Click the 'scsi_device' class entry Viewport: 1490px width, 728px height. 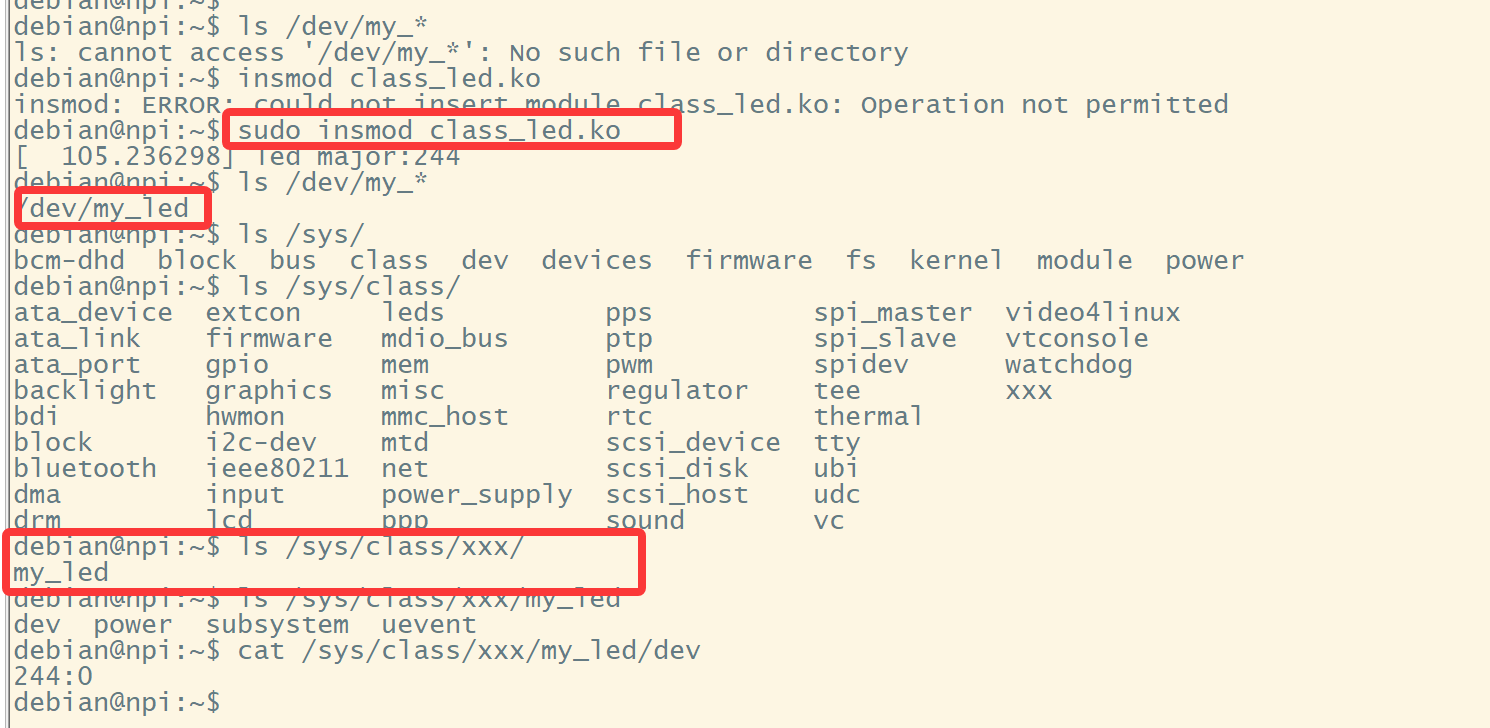693,443
